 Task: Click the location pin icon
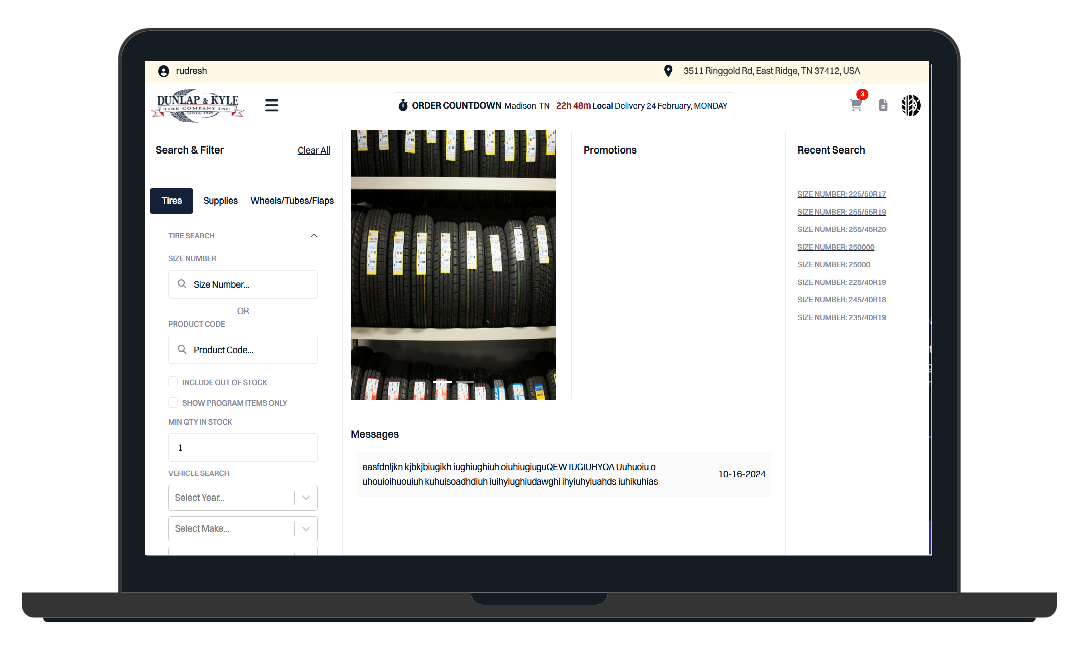pos(668,71)
